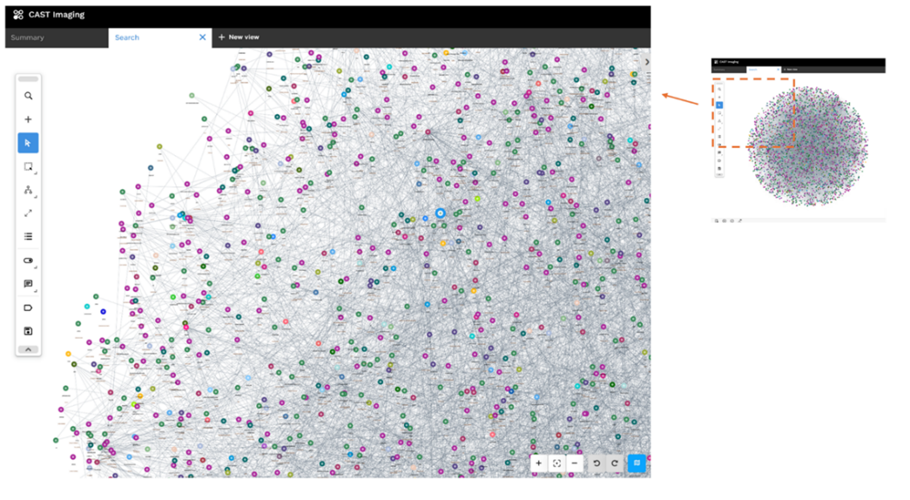
Task: Click the New view button
Action: pos(239,38)
